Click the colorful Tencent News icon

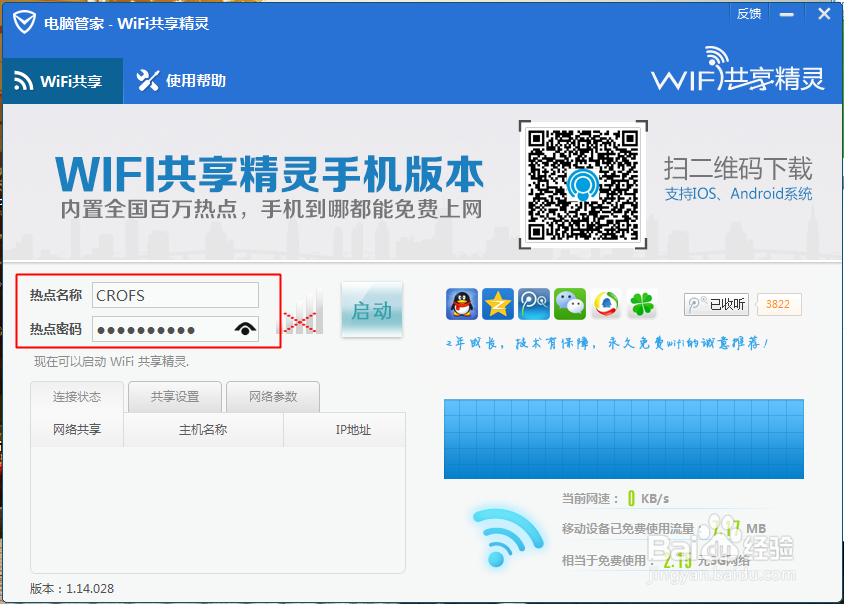[606, 304]
